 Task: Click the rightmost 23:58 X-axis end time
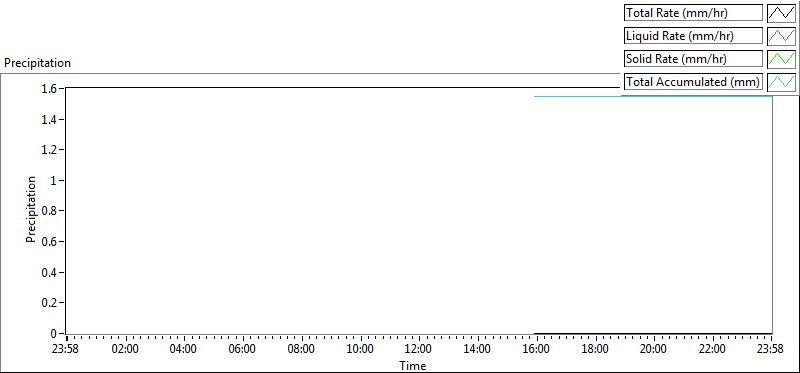[770, 350]
